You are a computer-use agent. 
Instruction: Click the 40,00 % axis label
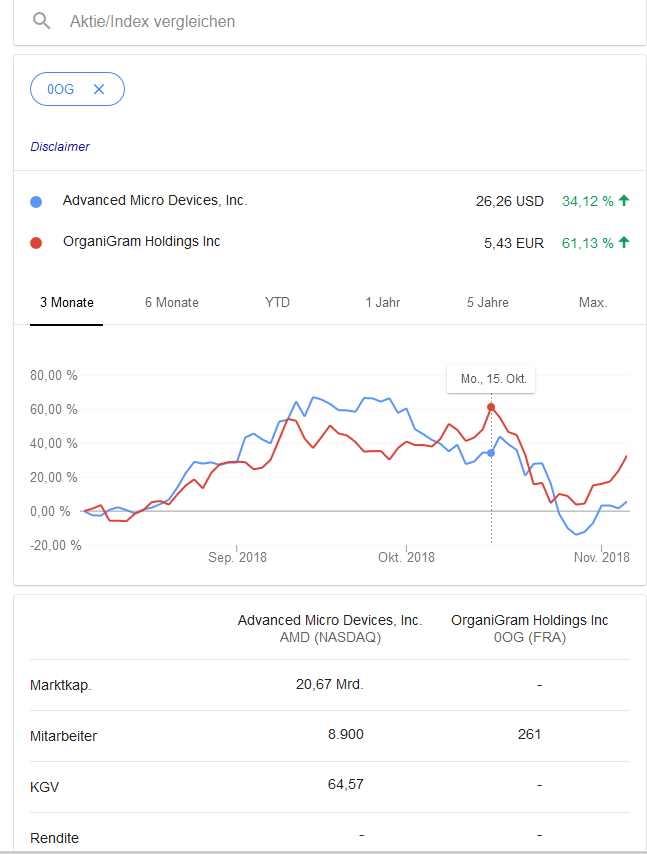click(53, 443)
